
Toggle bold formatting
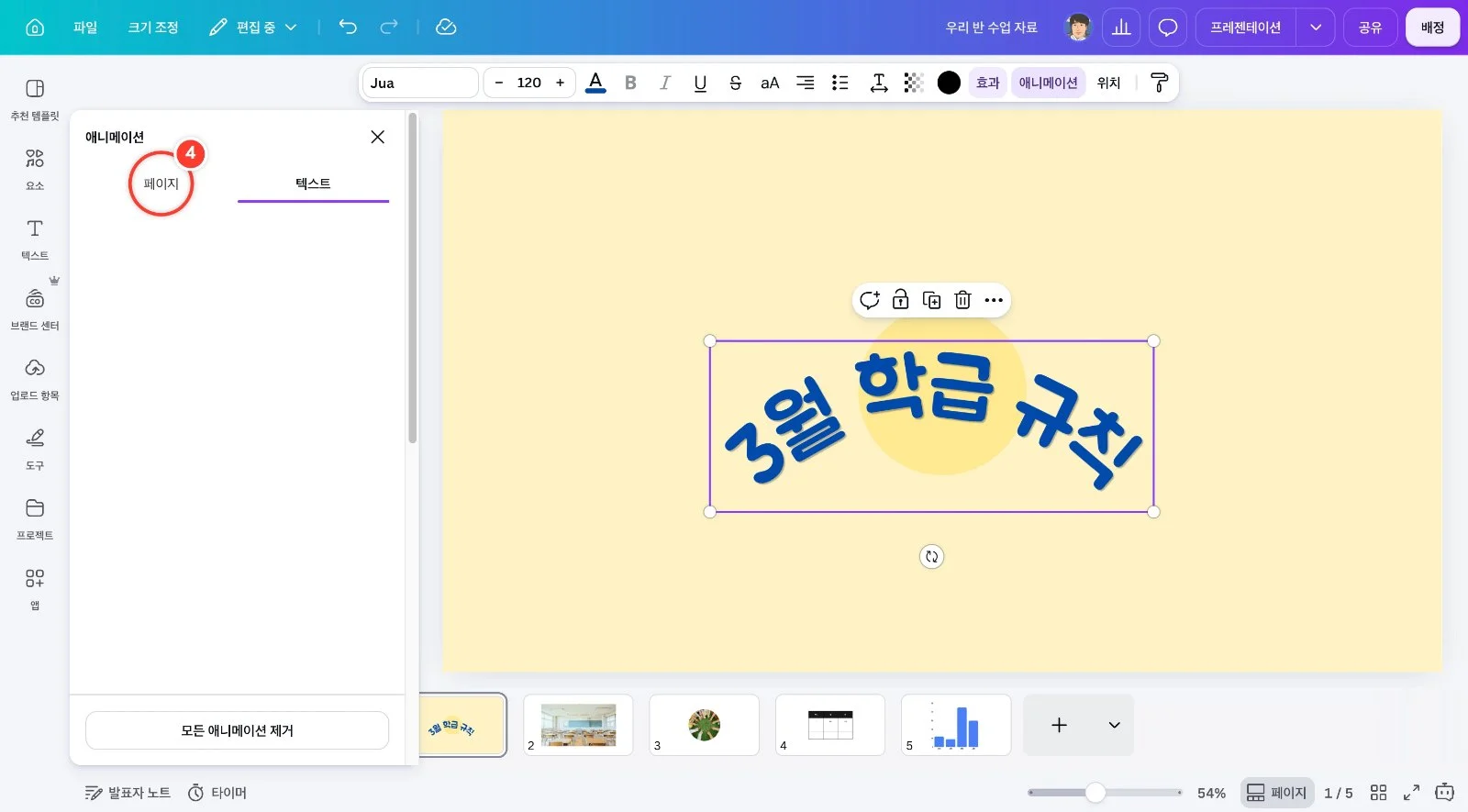pyautogui.click(x=630, y=83)
